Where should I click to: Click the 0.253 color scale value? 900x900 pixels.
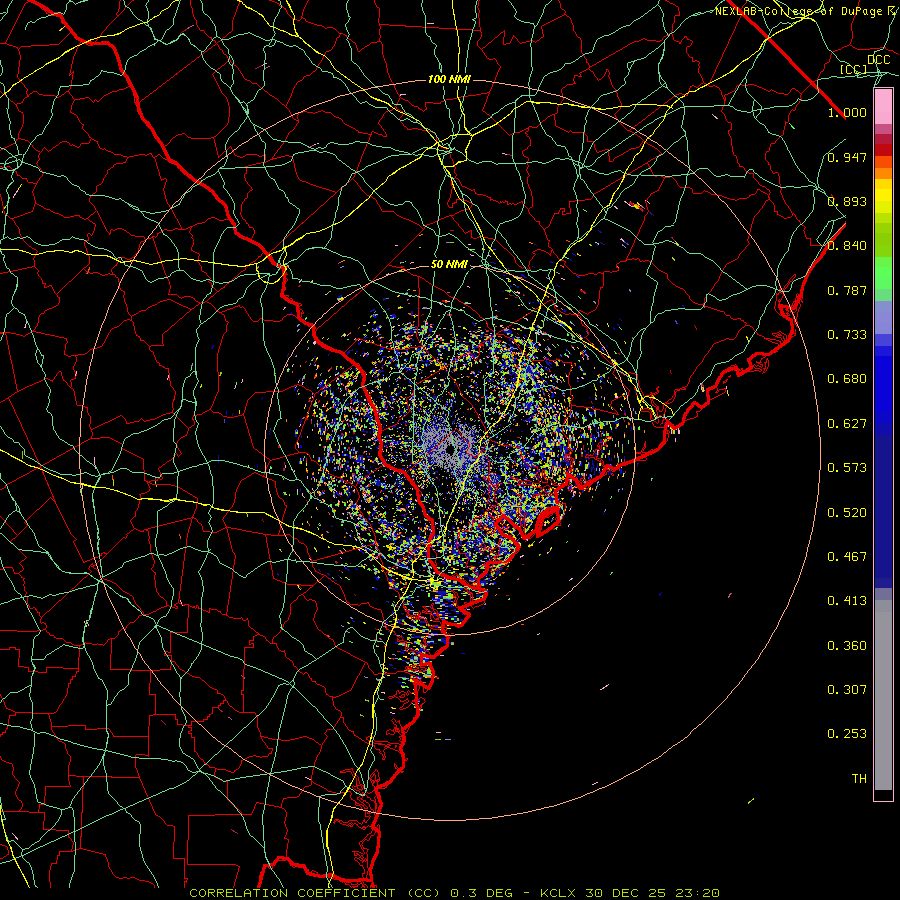[x=847, y=734]
